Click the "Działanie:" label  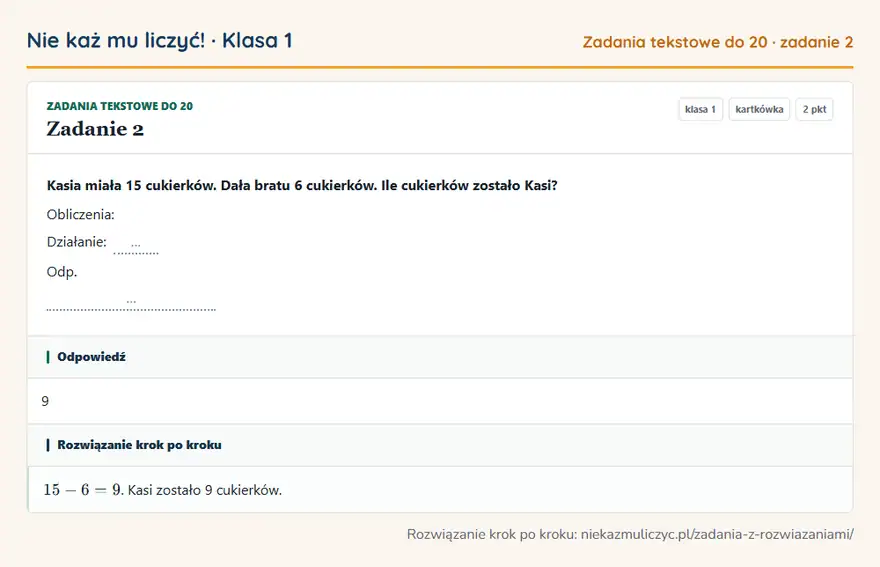coord(76,242)
